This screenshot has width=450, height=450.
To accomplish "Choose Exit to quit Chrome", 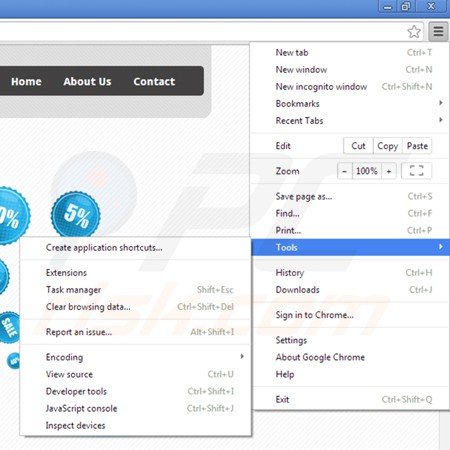I will (350, 399).
